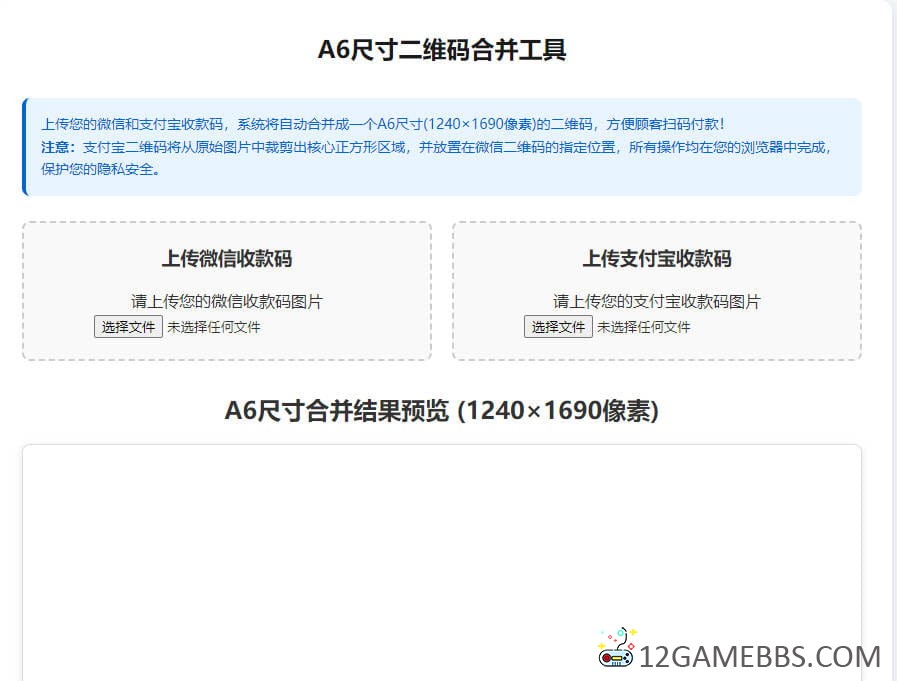897x681 pixels.
Task: Click the 上传支付宝收款码 heading
Action: click(657, 259)
